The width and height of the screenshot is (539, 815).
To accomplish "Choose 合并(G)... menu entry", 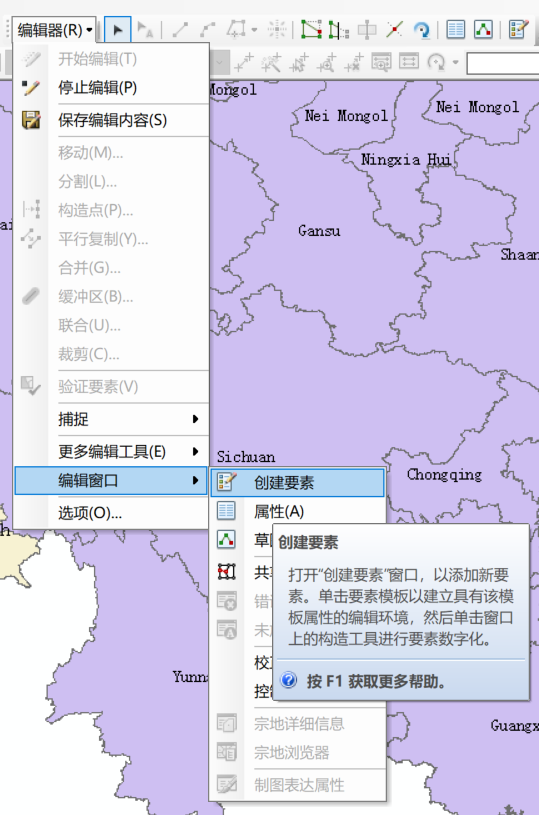I will point(112,268).
